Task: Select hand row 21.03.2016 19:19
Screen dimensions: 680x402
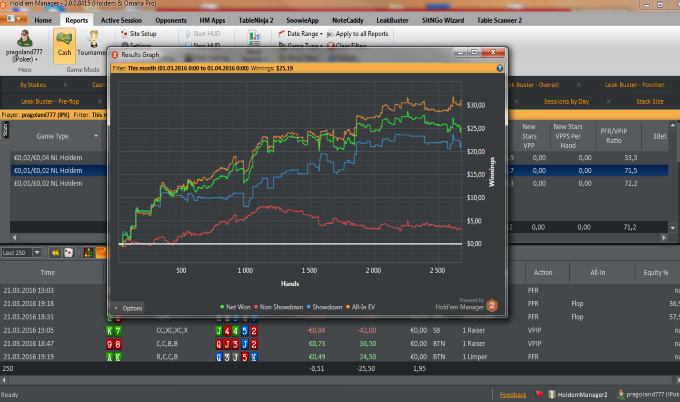Action: pos(29,356)
